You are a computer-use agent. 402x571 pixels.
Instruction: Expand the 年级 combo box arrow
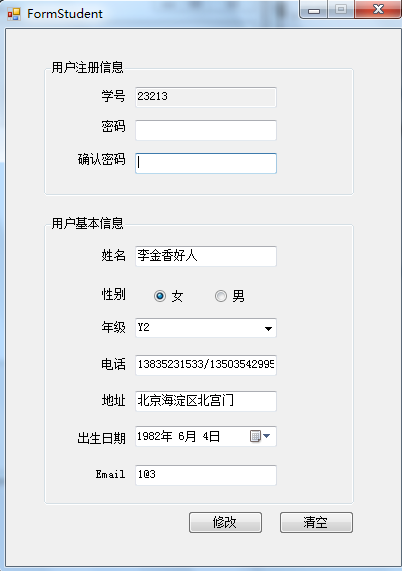click(x=268, y=328)
